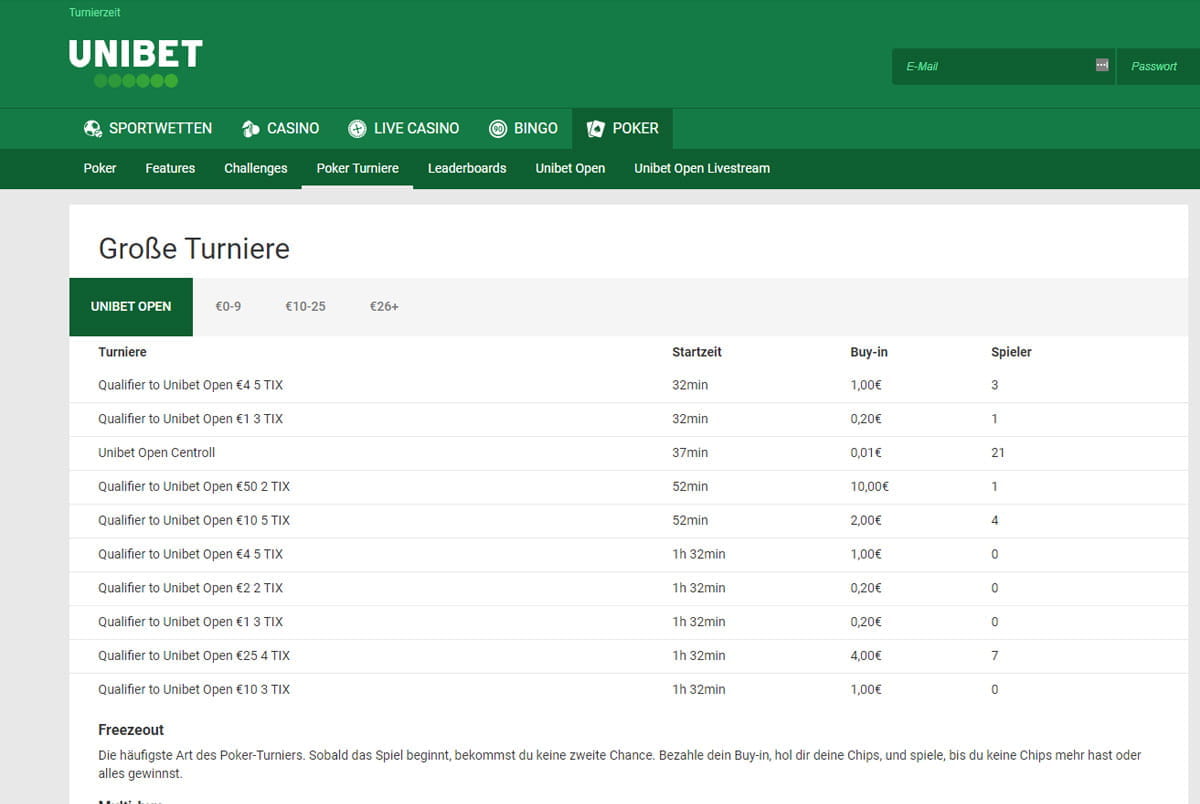Click the 37min start time

tap(690, 453)
